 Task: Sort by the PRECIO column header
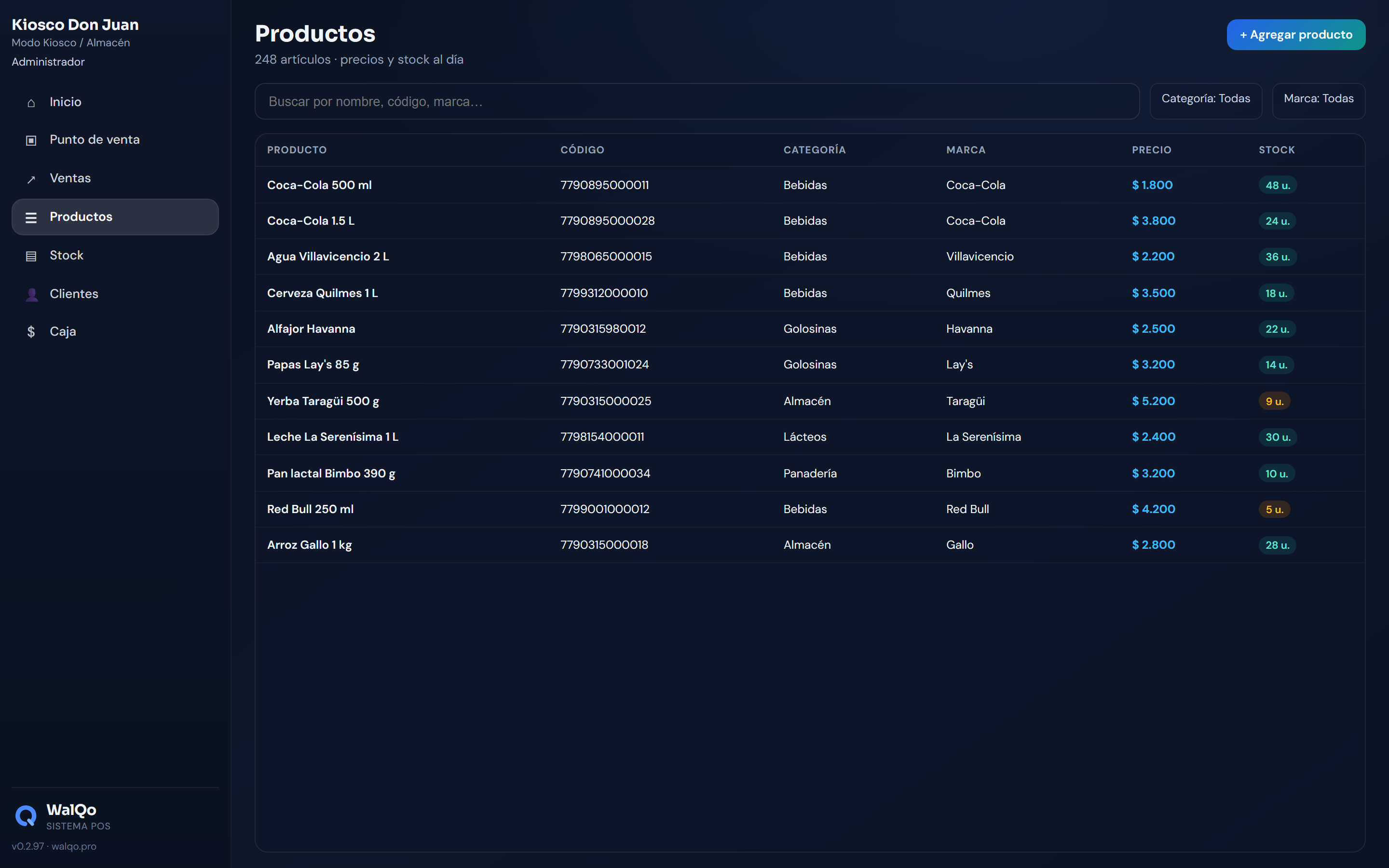1151,150
